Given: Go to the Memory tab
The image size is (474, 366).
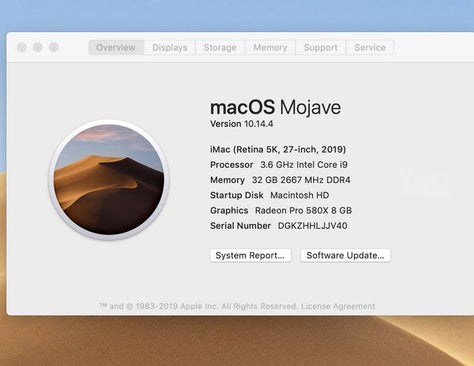Looking at the screenshot, I should click(x=270, y=48).
